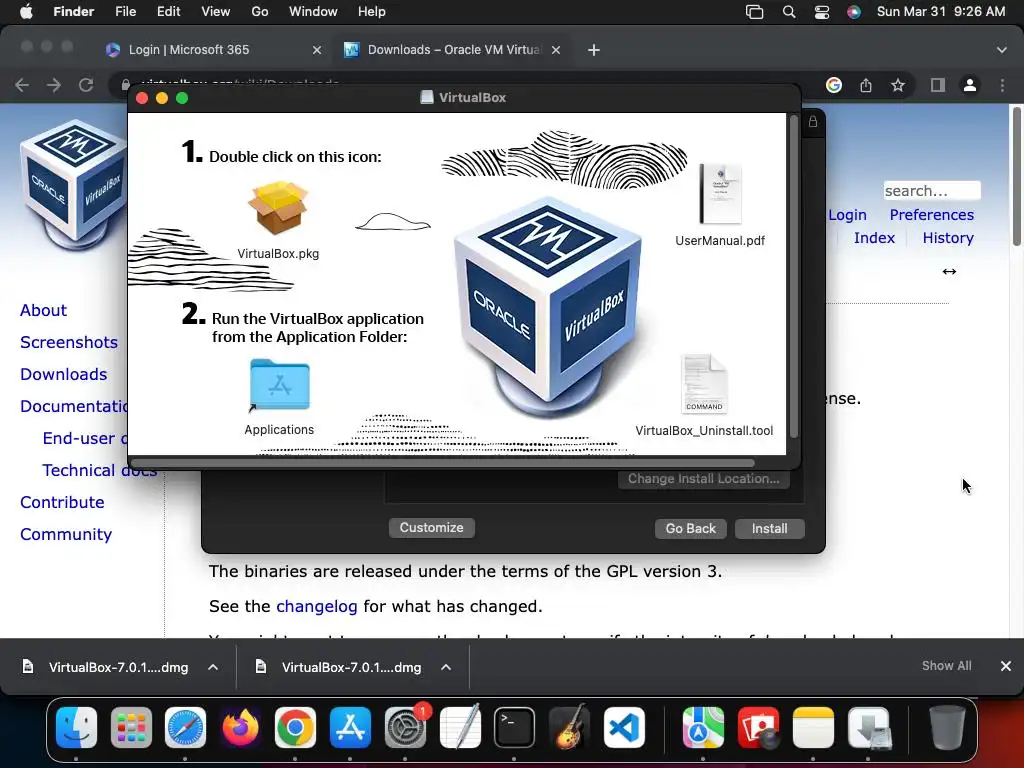Open Spotlight search in menu bar
Screen dimensions: 1024x768
pyautogui.click(x=789, y=12)
